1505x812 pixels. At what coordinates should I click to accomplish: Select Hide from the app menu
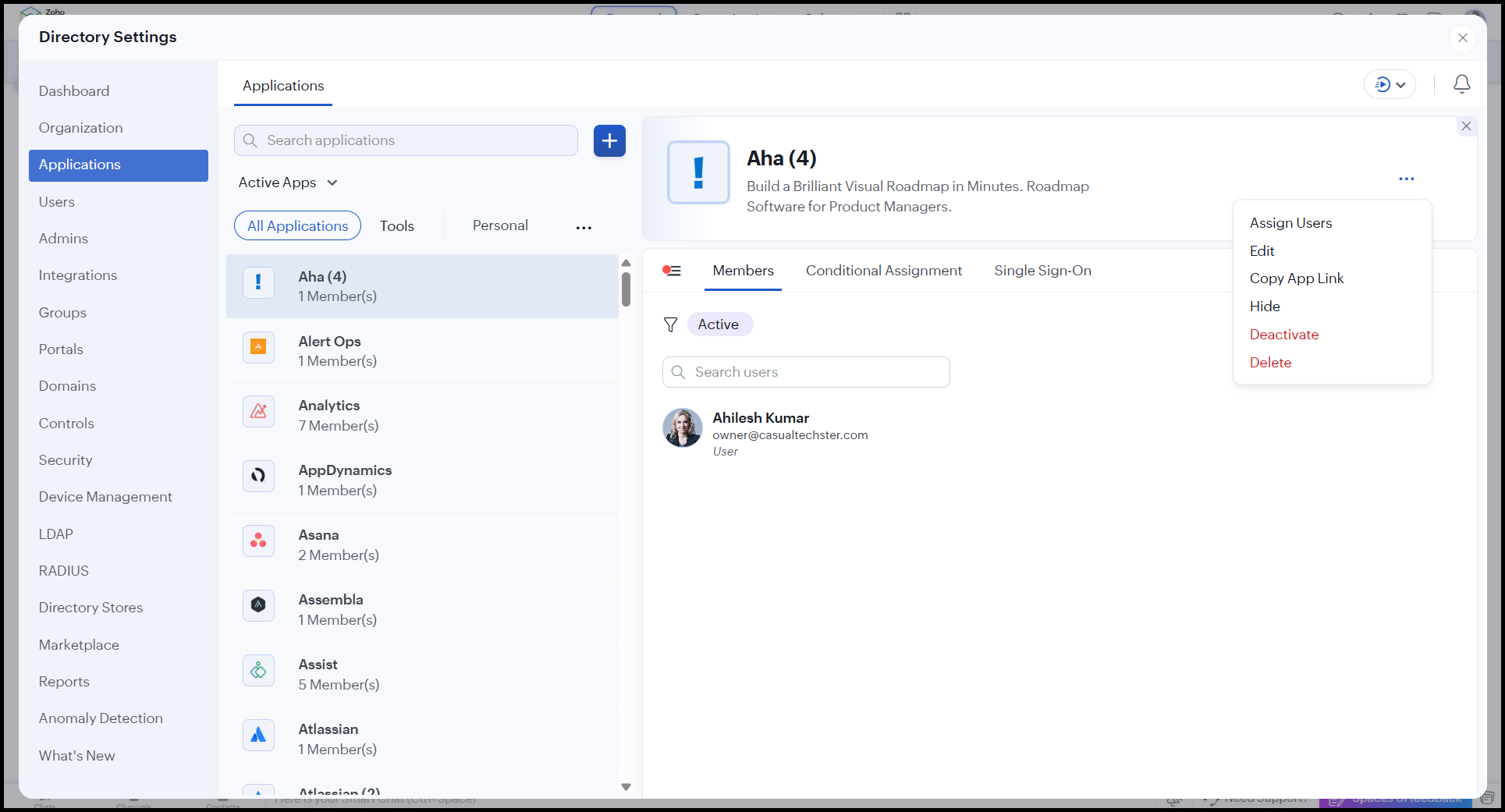pyautogui.click(x=1265, y=307)
